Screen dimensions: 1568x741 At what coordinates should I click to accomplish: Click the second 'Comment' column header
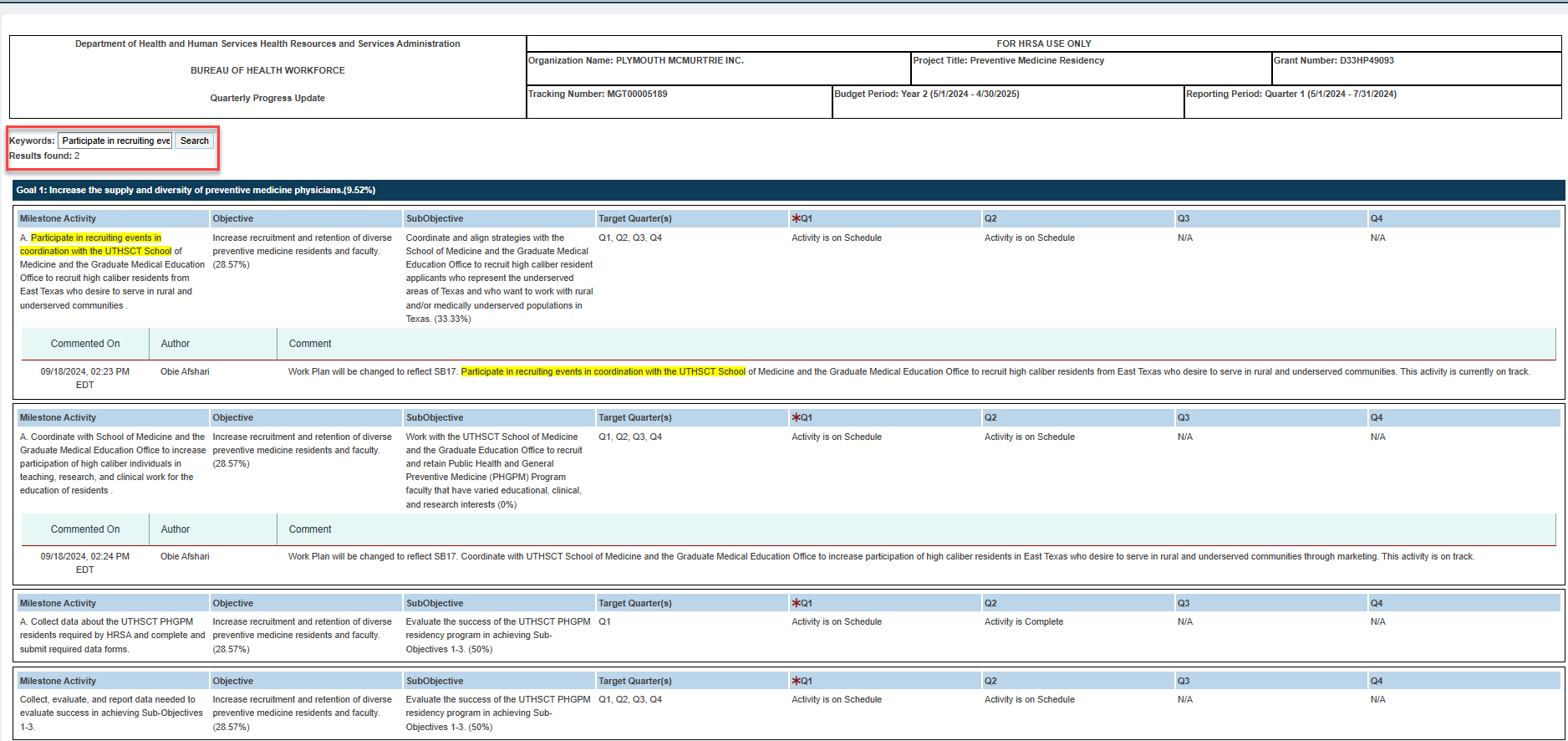tap(310, 529)
